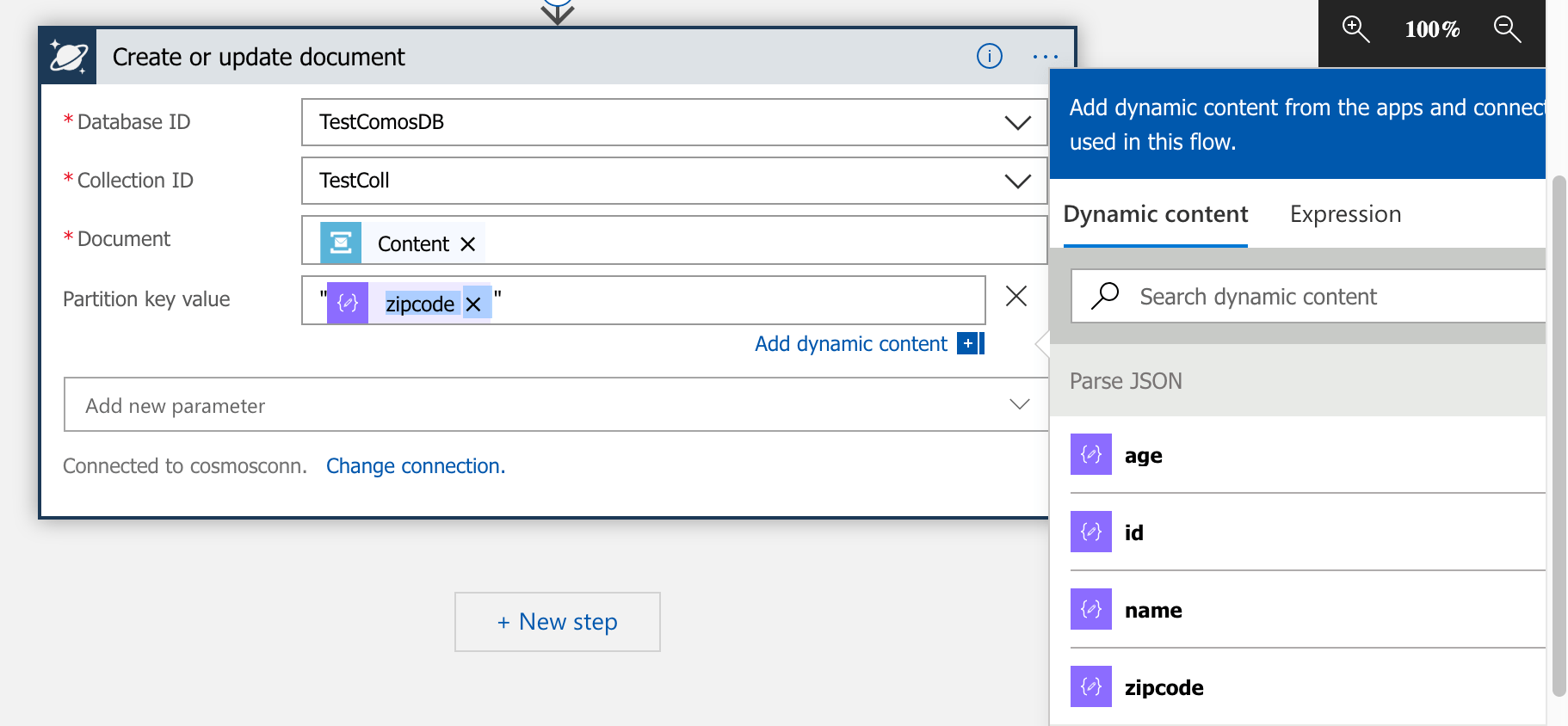1568x726 pixels.
Task: Click the Create or update document title
Action: [258, 57]
